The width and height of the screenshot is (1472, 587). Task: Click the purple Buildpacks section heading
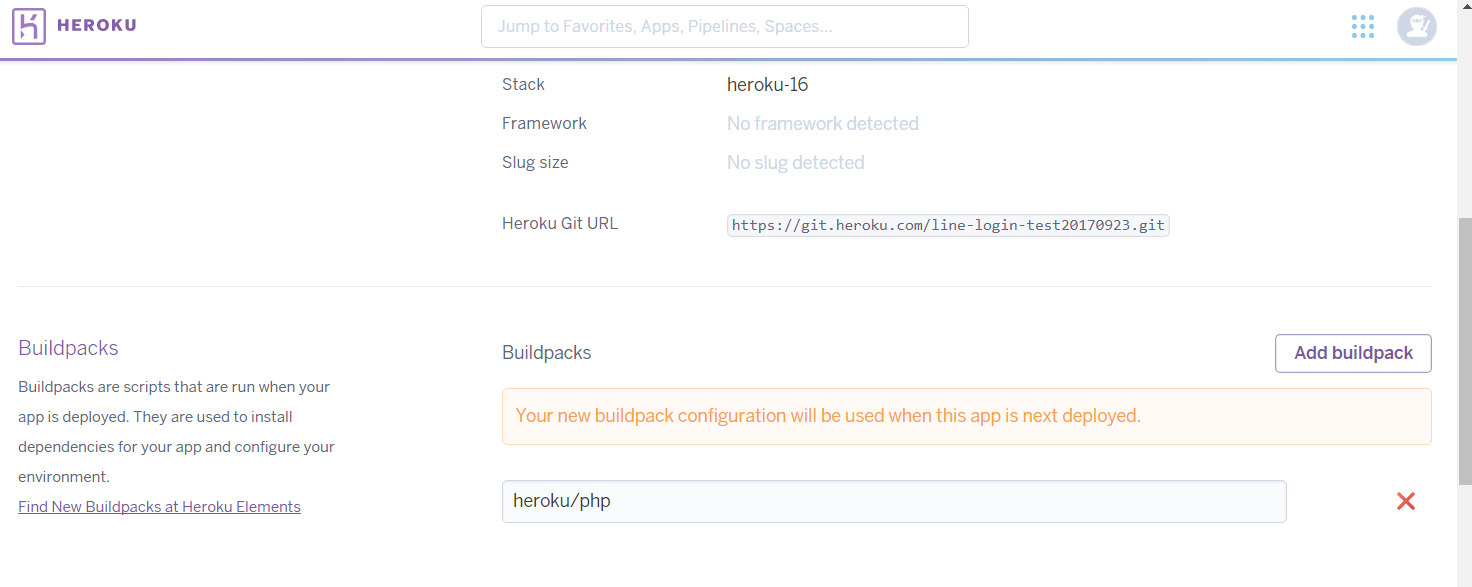(68, 348)
